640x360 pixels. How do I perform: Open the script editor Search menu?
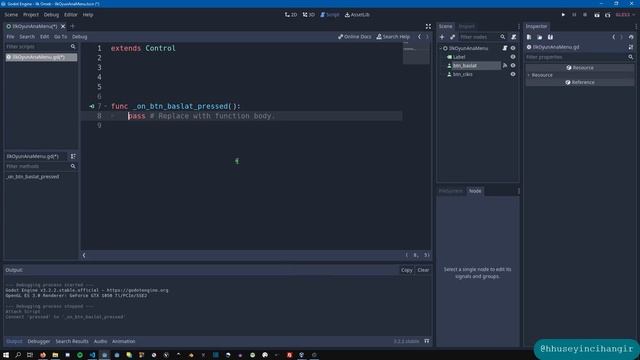pyautogui.click(x=27, y=37)
